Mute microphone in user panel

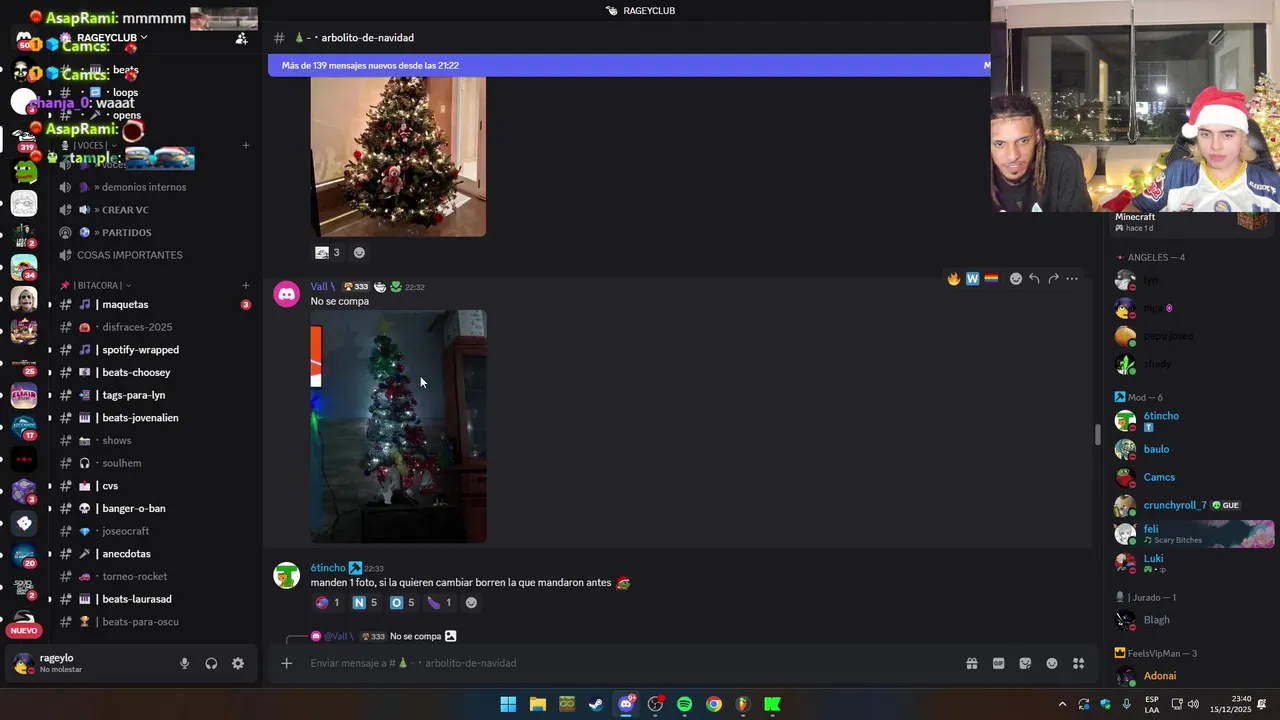pyautogui.click(x=184, y=663)
